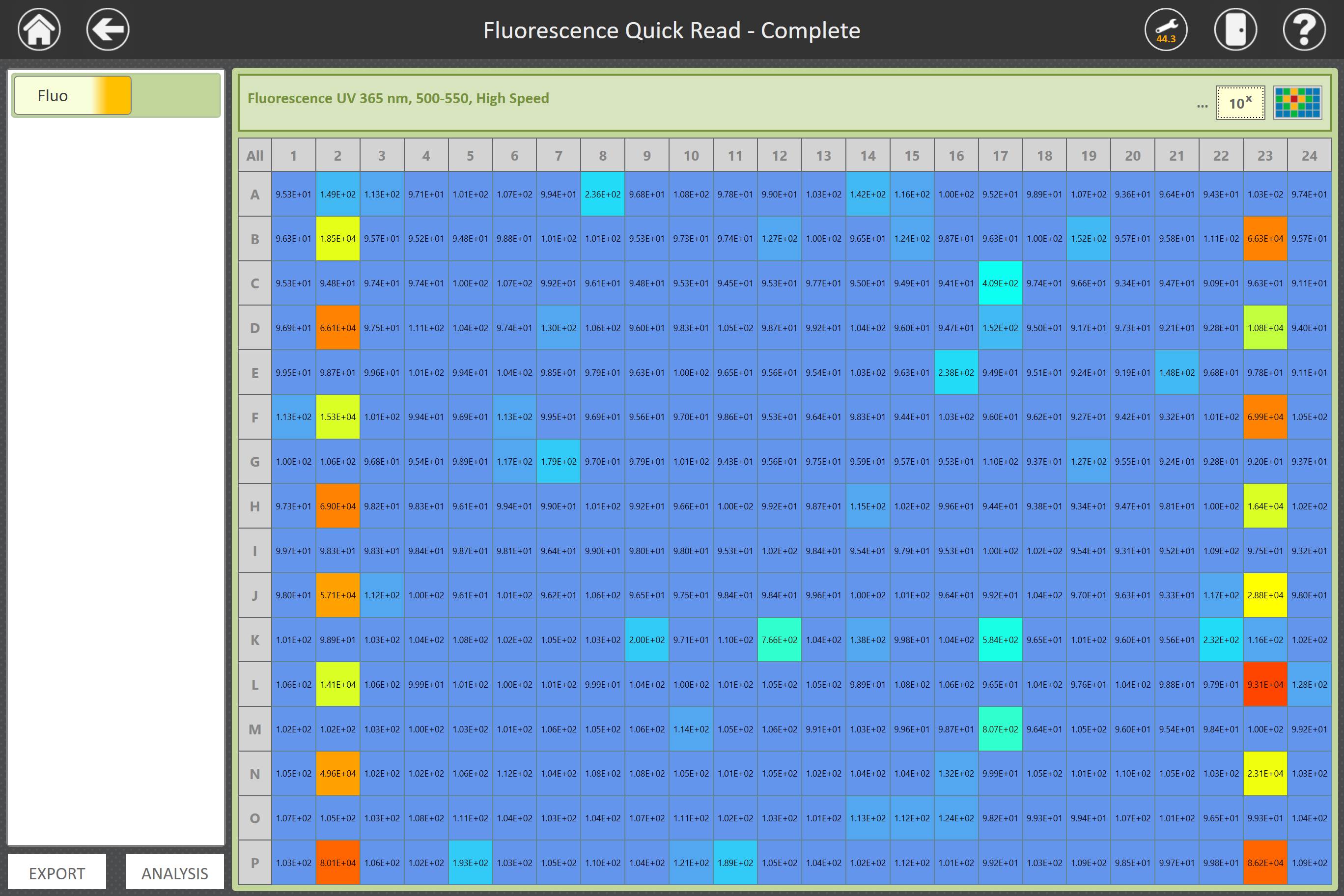Go to the Home screen
The height and width of the screenshot is (896, 1344).
click(x=39, y=29)
